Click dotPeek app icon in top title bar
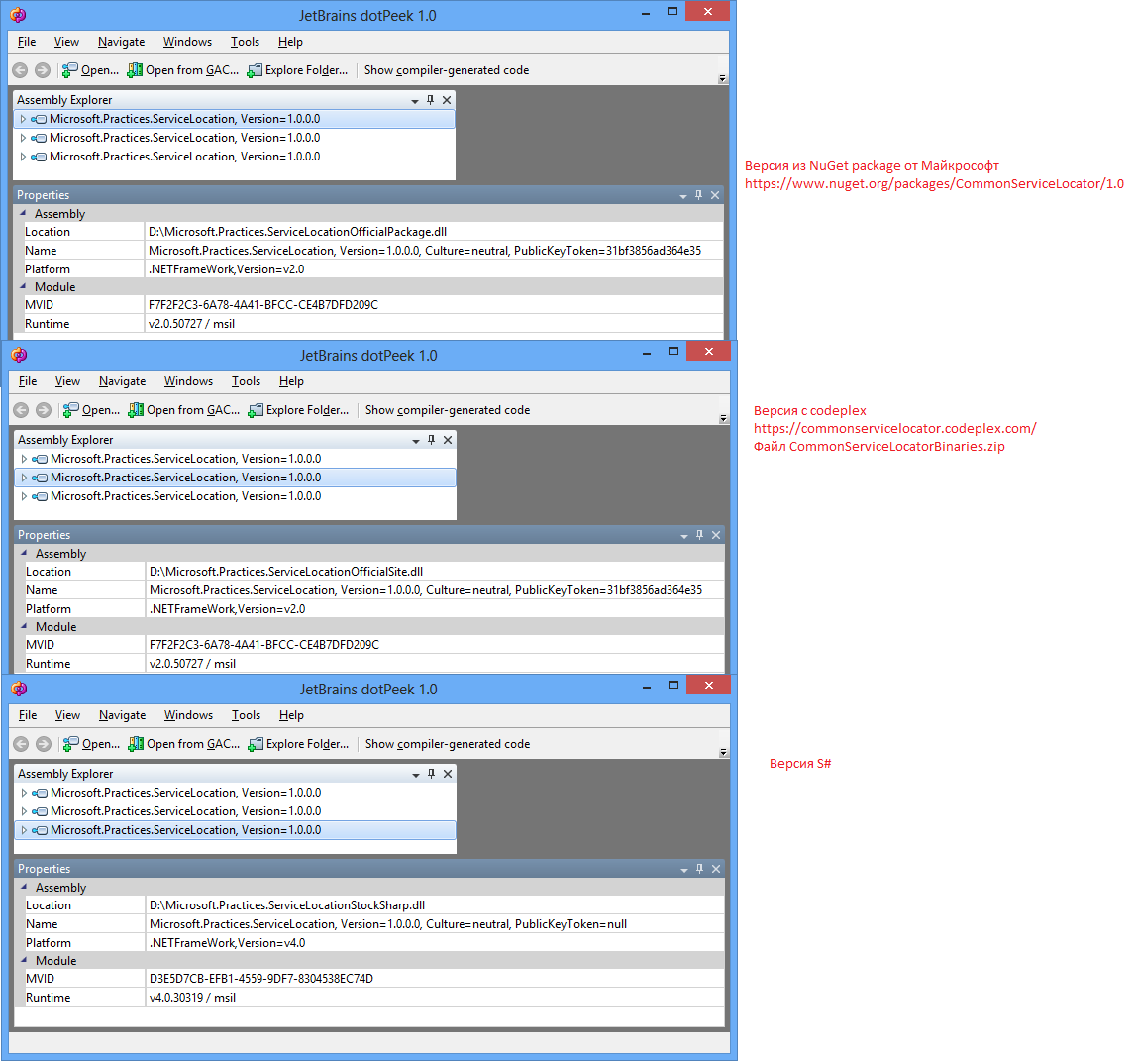This screenshot has height=1064, width=1136. (x=18, y=15)
